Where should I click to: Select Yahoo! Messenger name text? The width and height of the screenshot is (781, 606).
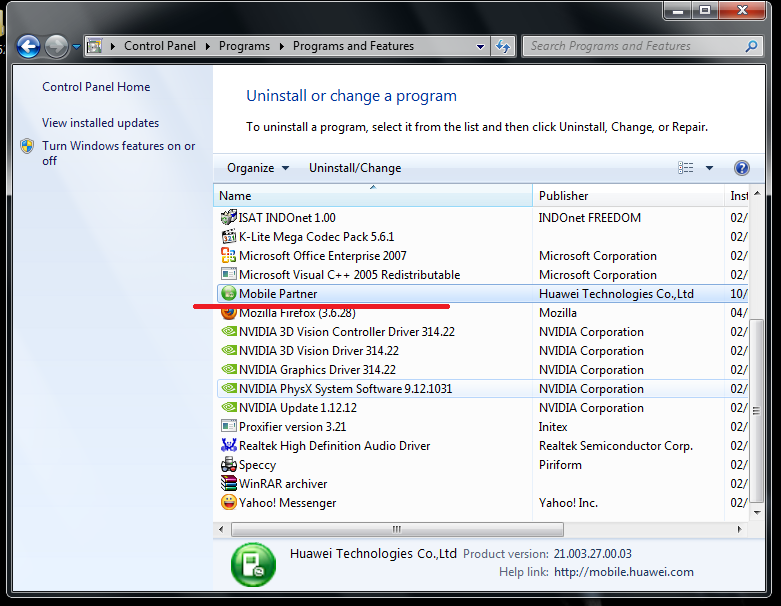[287, 503]
